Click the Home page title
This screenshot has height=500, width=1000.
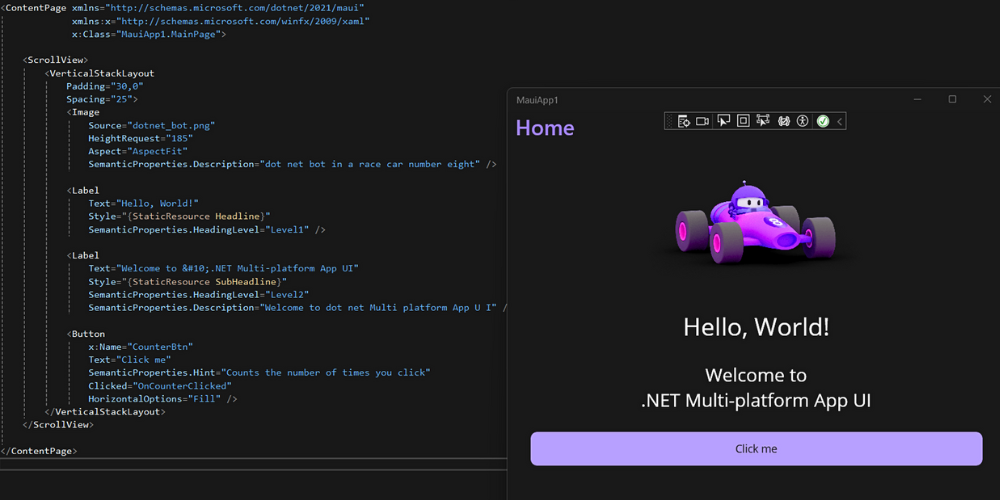pyautogui.click(x=545, y=128)
